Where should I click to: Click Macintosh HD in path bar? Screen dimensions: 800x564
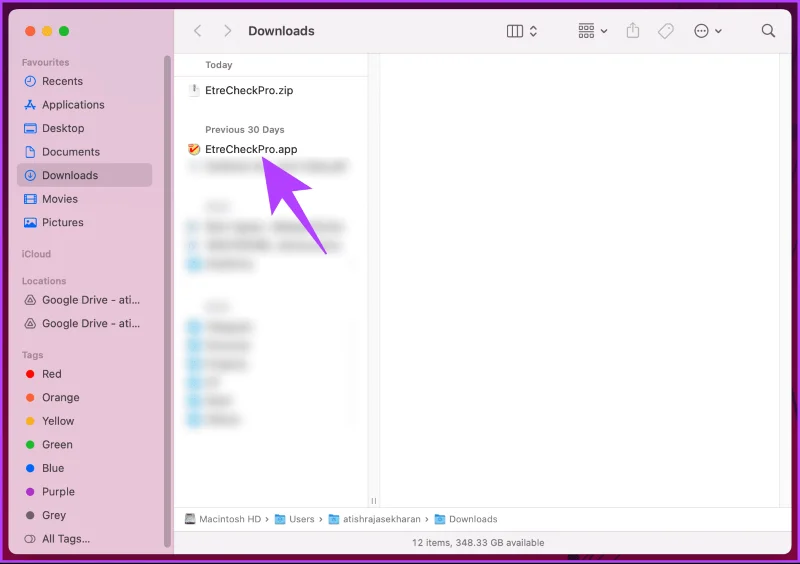223,519
